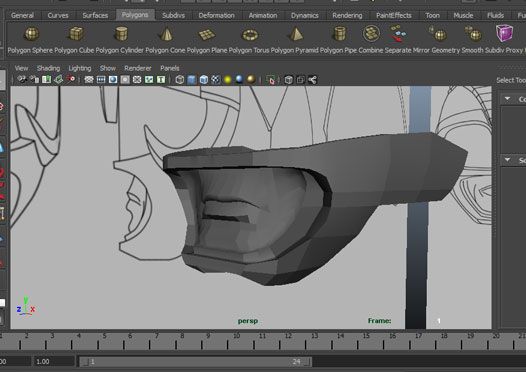The image size is (526, 372).
Task: Toggle the Film Gate overlay
Action: point(101,80)
